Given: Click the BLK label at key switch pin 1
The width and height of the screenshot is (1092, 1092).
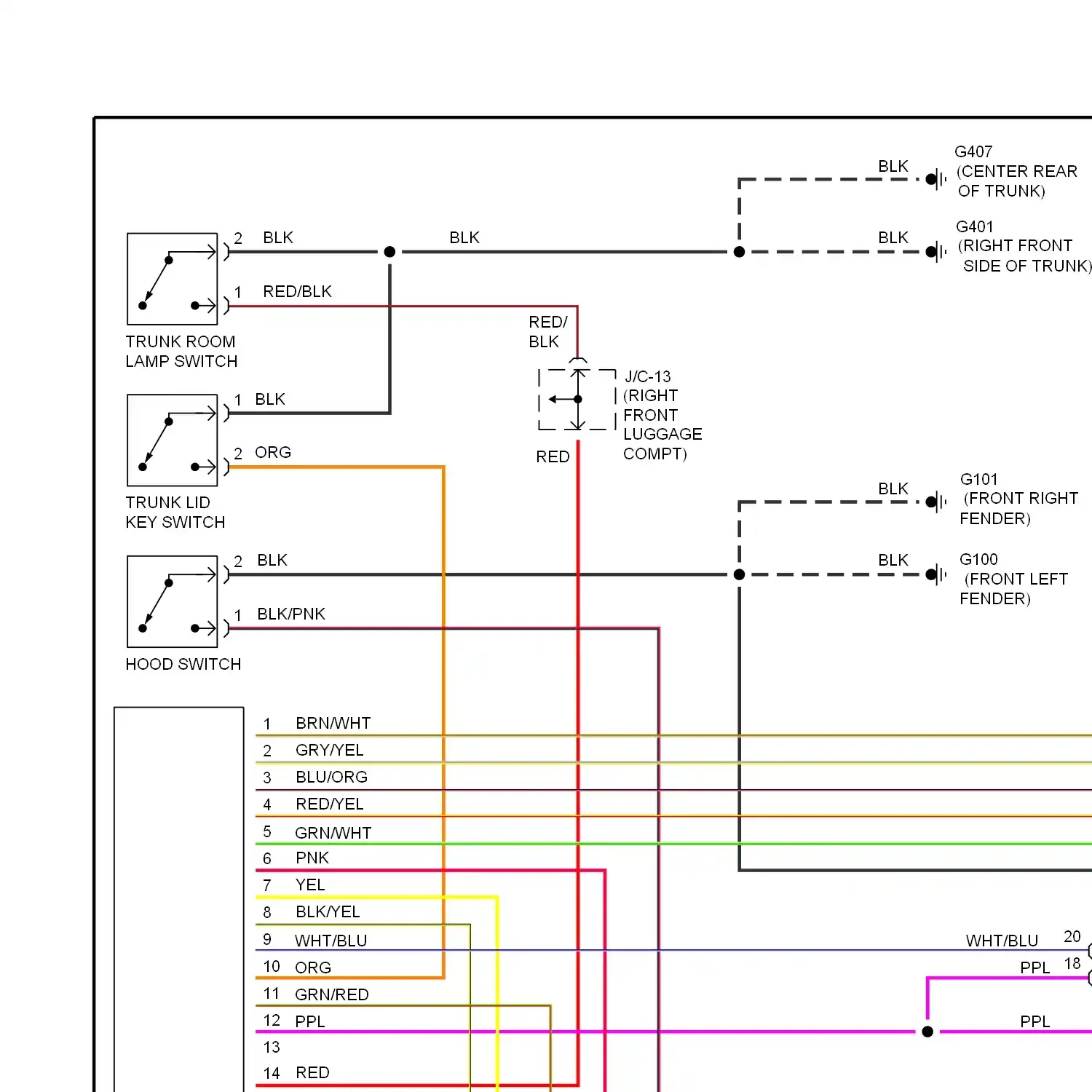Looking at the screenshot, I should tap(270, 399).
